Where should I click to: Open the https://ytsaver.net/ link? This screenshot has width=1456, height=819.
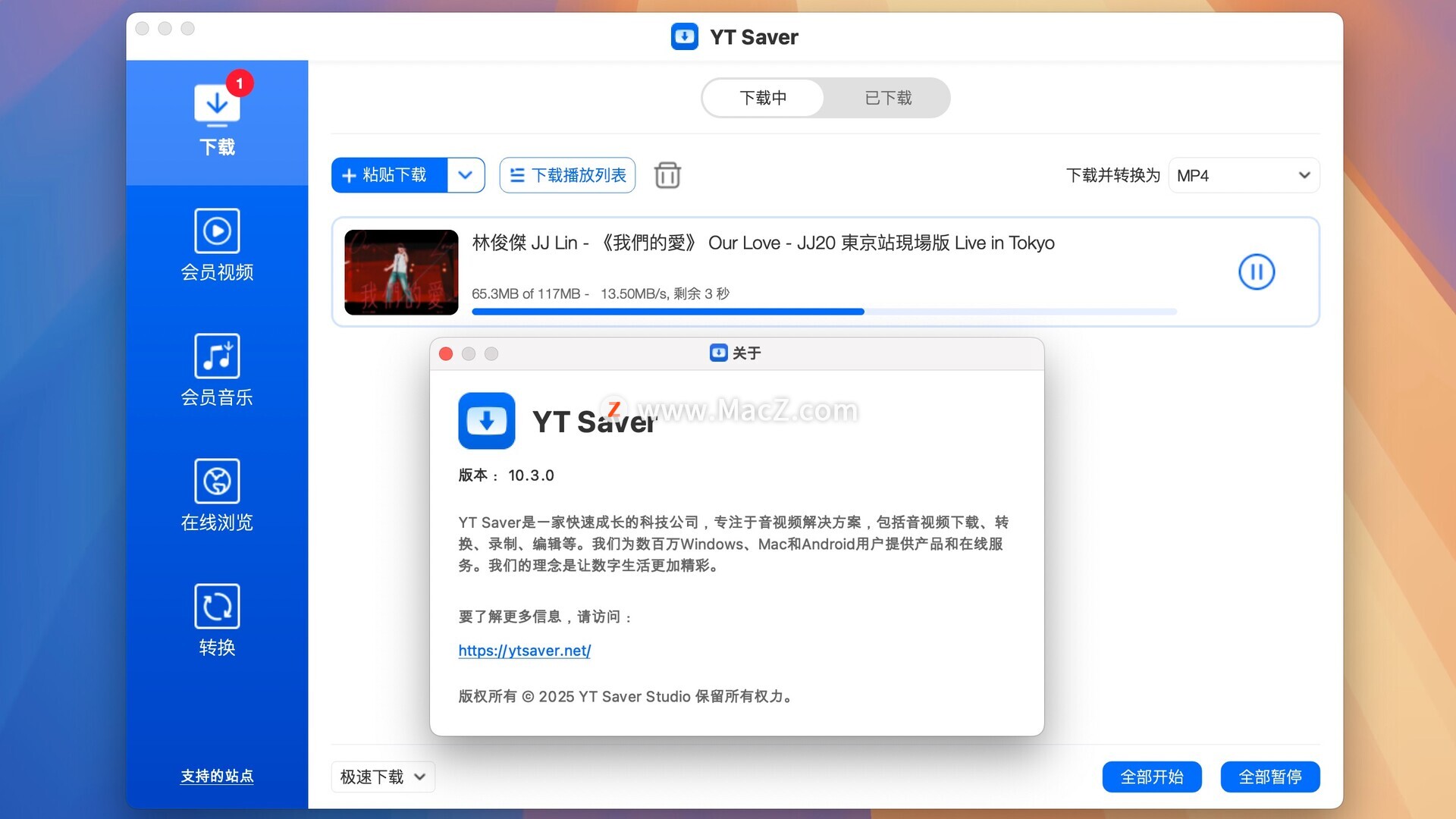(x=525, y=651)
